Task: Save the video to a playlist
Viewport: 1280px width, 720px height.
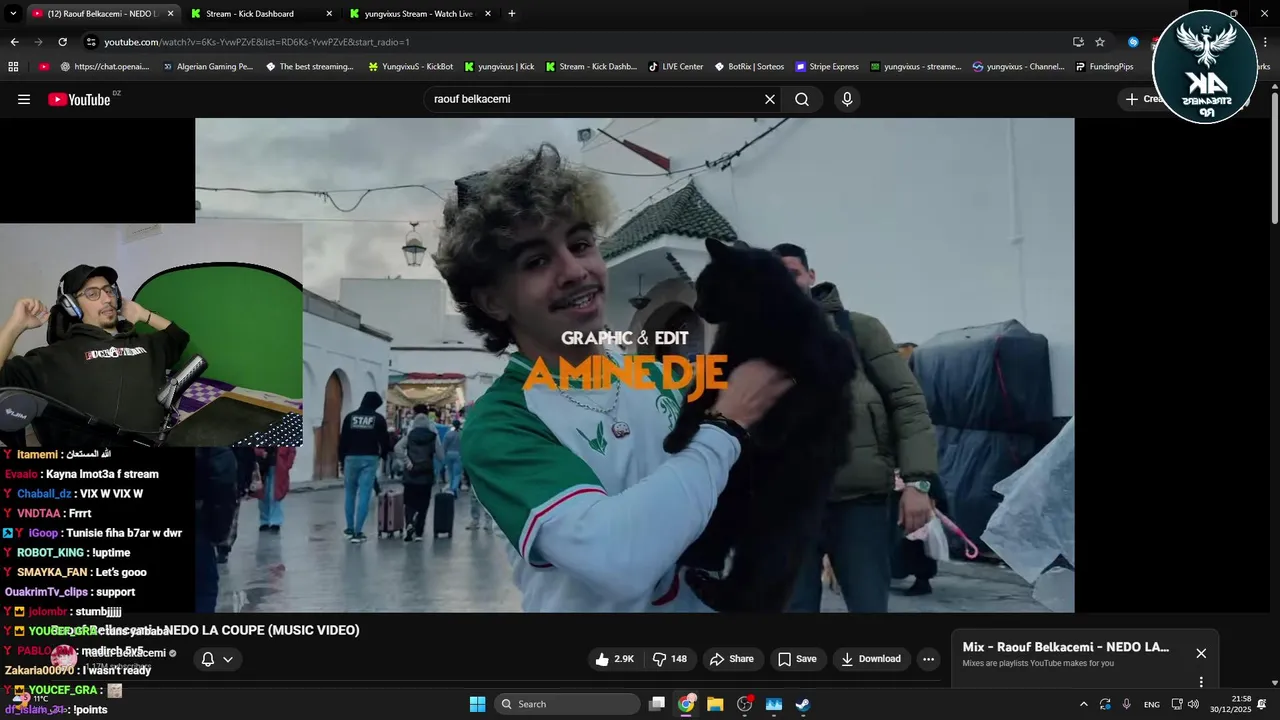Action: (x=797, y=659)
